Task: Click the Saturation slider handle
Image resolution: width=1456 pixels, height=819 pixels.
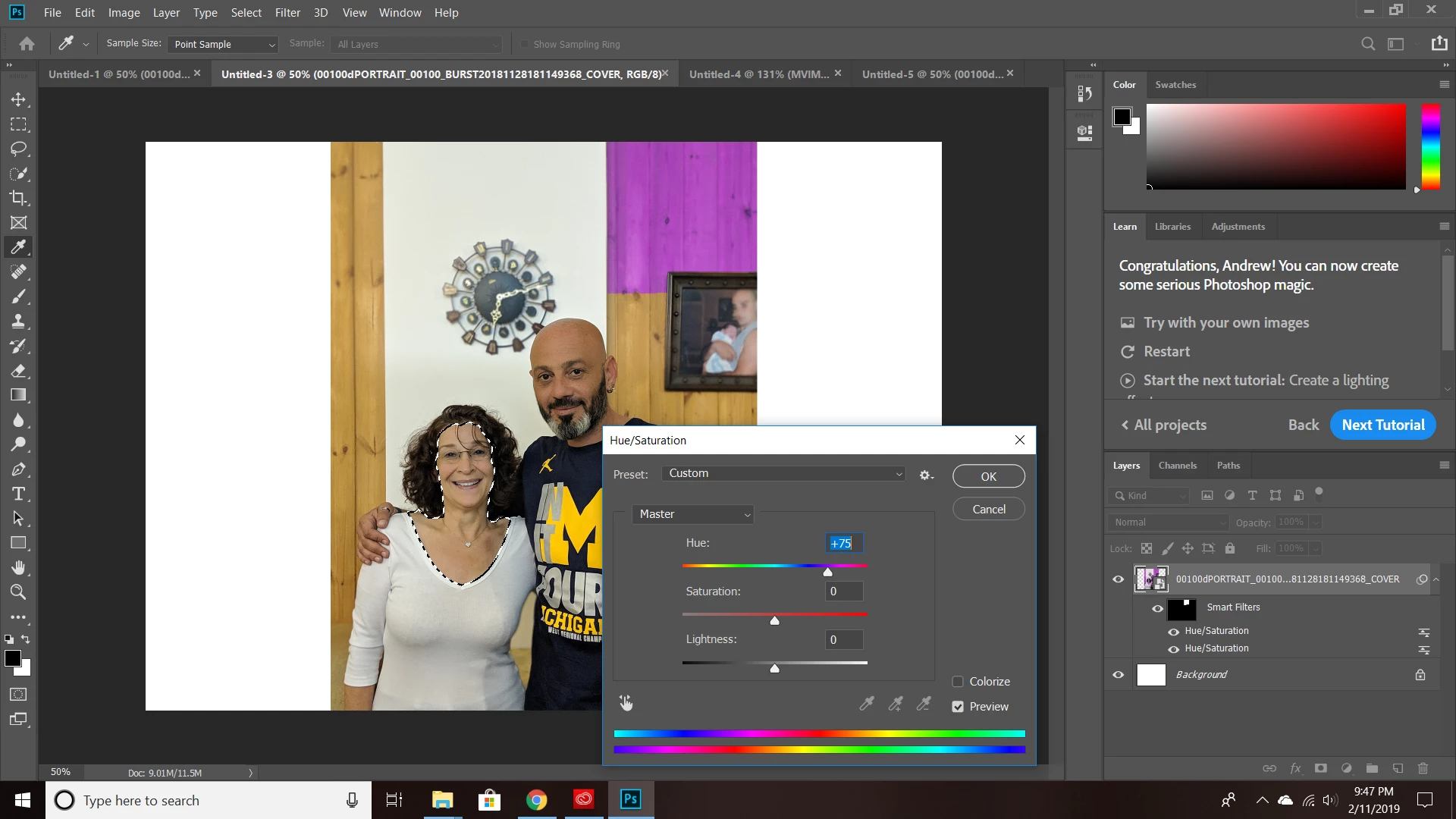Action: [774, 621]
